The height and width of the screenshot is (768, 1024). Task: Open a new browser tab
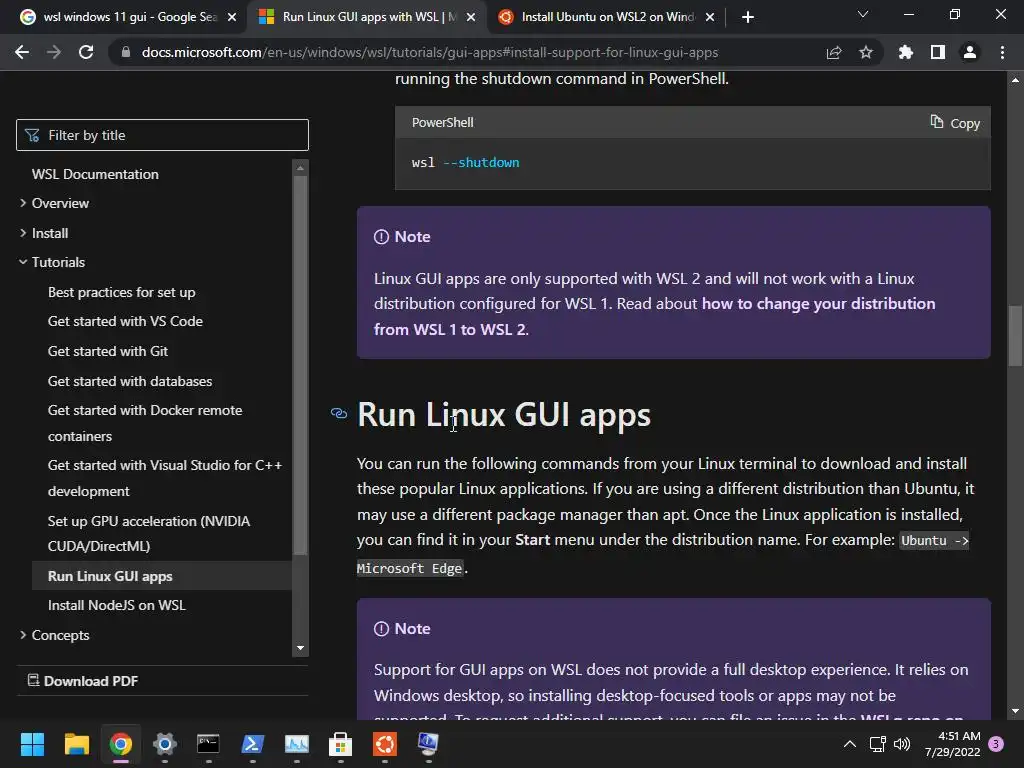748,17
